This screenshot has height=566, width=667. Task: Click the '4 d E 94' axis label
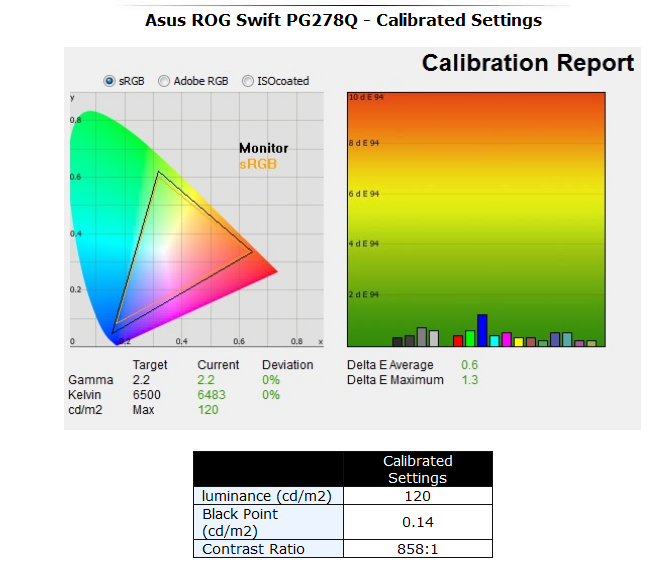point(364,244)
